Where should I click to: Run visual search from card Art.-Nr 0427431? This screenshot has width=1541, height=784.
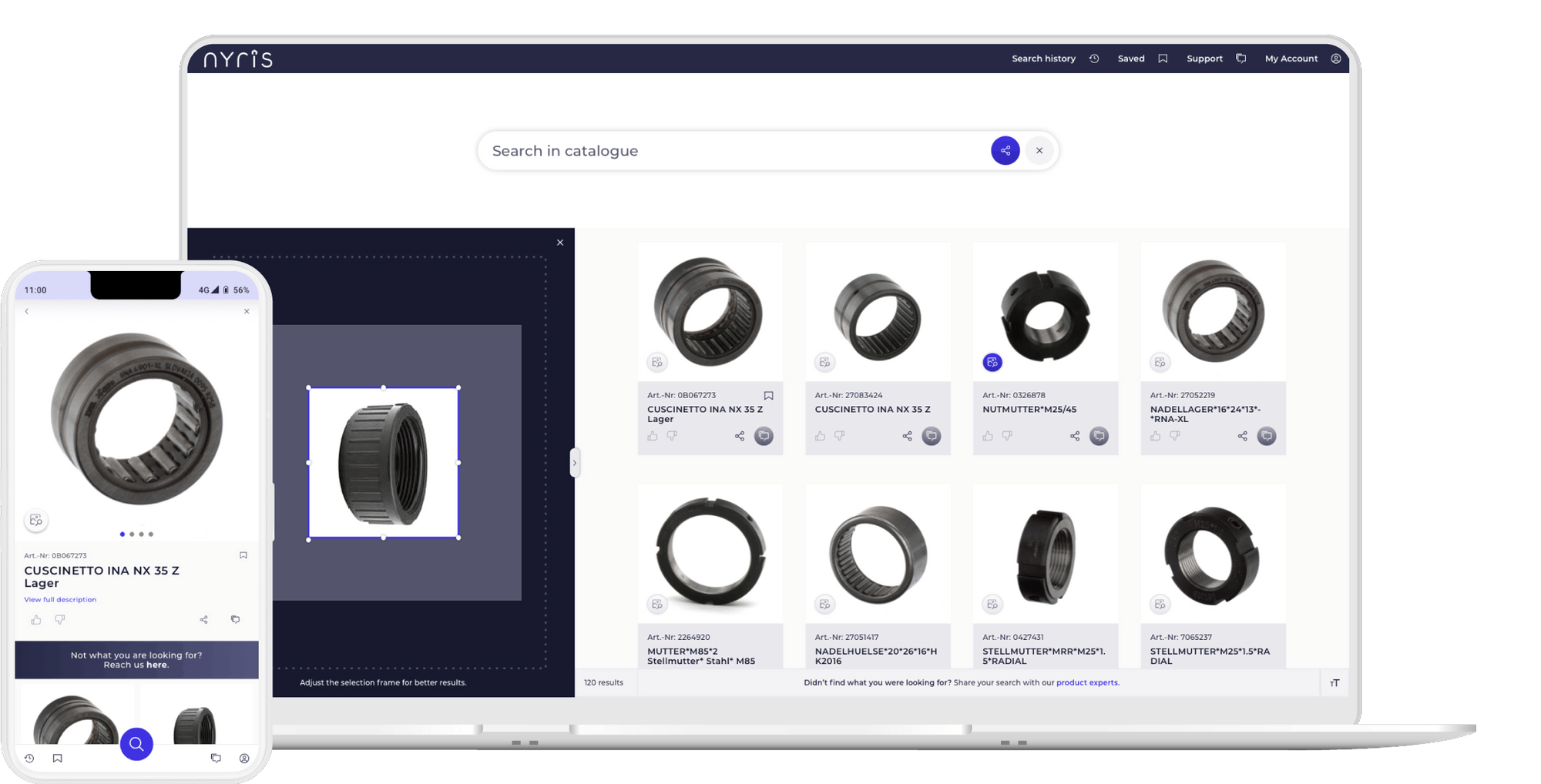(992, 605)
